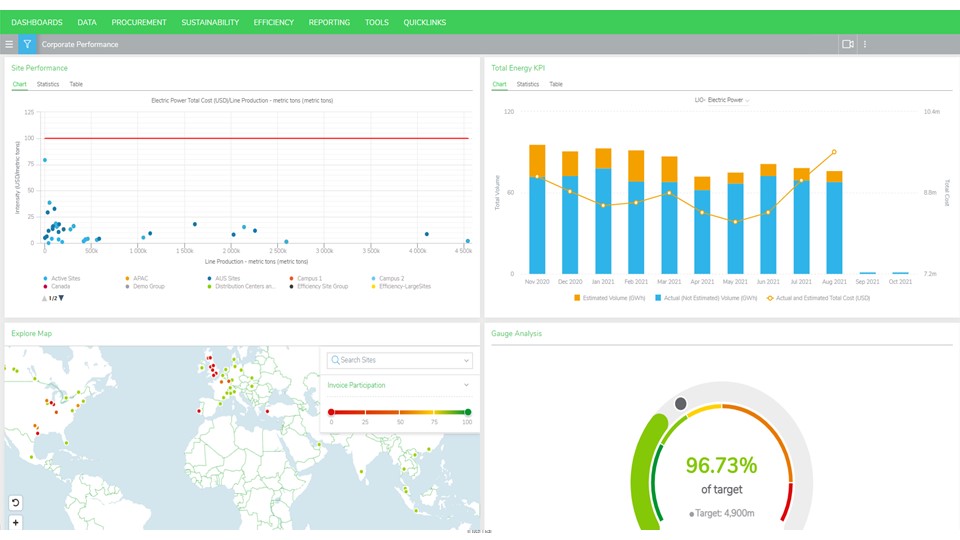Click the Gauge Analysis panel title
Viewport: 960px width, 540px height.
516,334
